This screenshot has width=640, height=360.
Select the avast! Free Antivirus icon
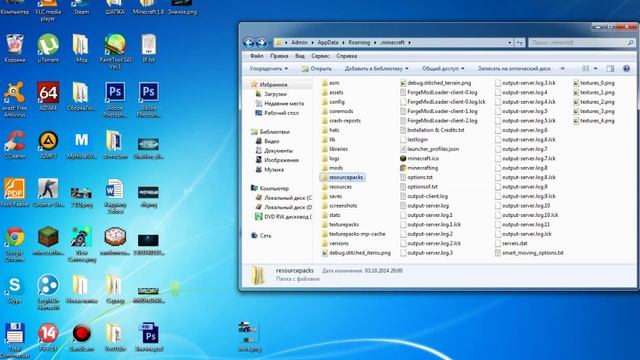[x=15, y=100]
